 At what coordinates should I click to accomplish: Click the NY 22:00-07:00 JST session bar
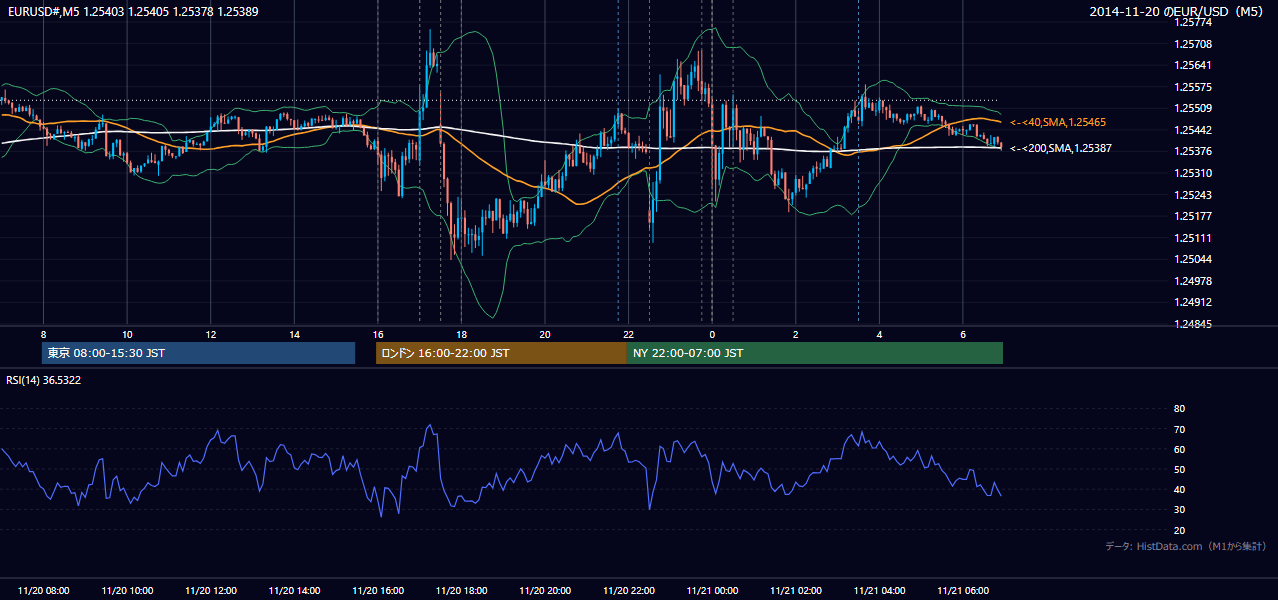point(815,353)
